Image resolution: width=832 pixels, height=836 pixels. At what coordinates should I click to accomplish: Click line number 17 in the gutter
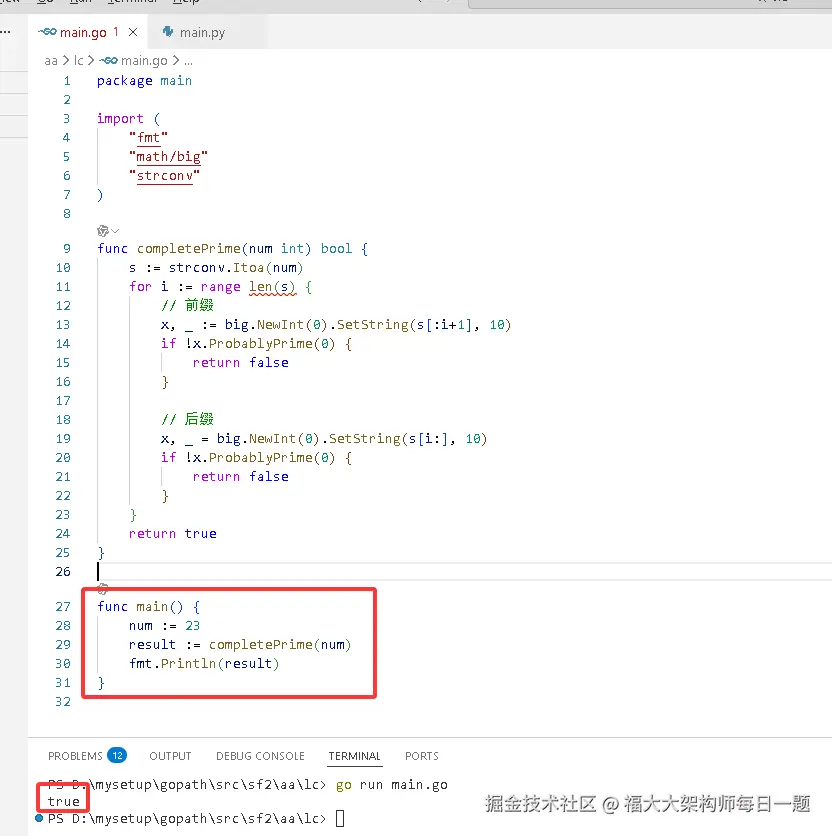pyautogui.click(x=63, y=400)
